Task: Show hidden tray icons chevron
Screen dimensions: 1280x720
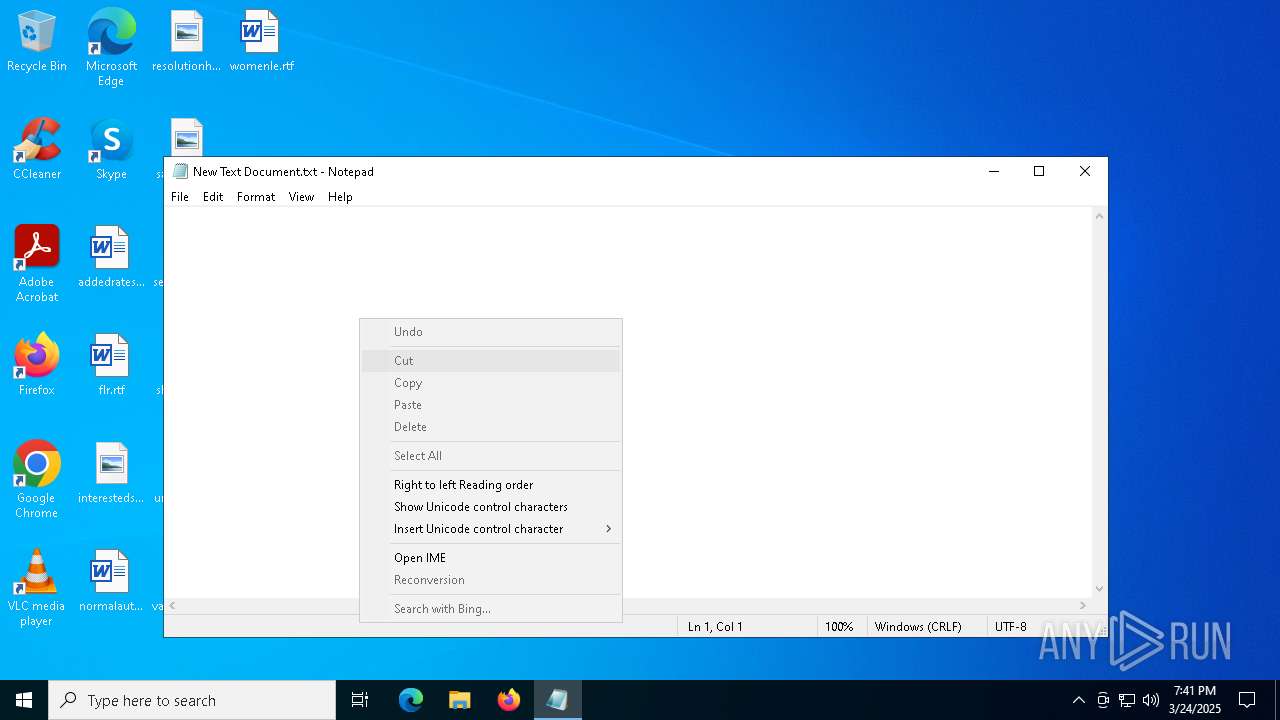Action: tap(1078, 700)
